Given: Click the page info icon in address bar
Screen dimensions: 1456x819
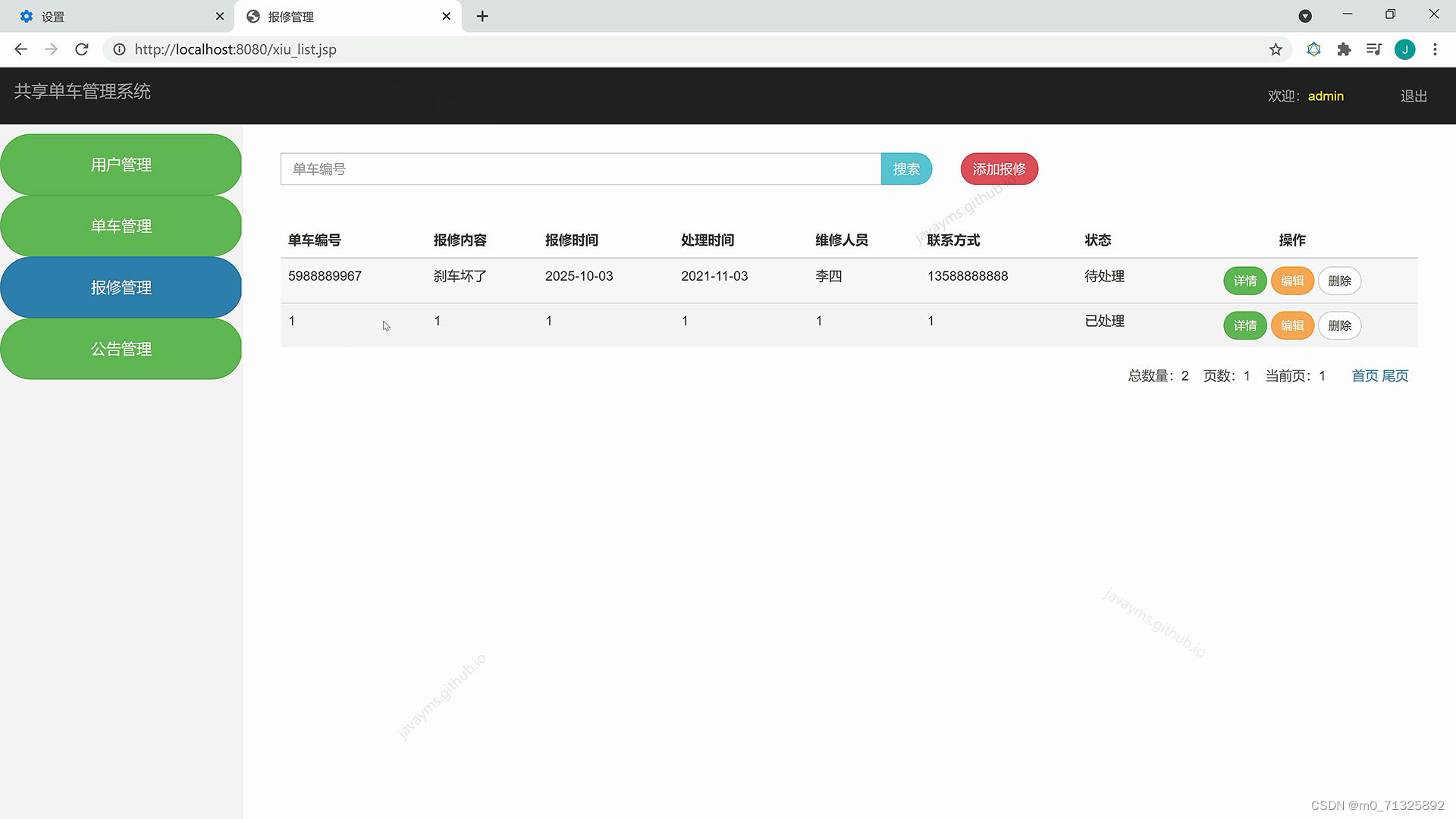Looking at the screenshot, I should 119,49.
